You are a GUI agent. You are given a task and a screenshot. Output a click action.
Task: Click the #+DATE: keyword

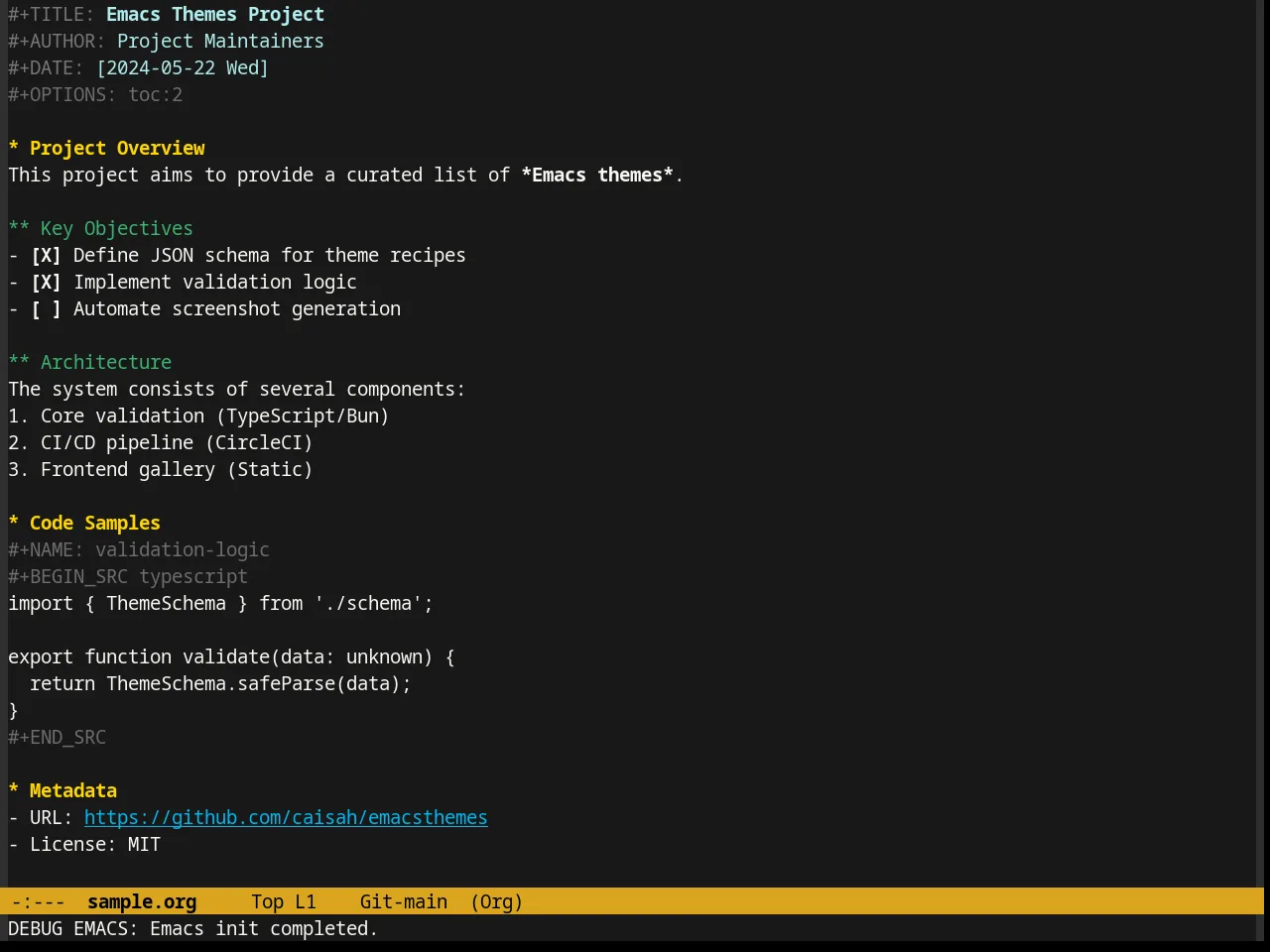[46, 68]
